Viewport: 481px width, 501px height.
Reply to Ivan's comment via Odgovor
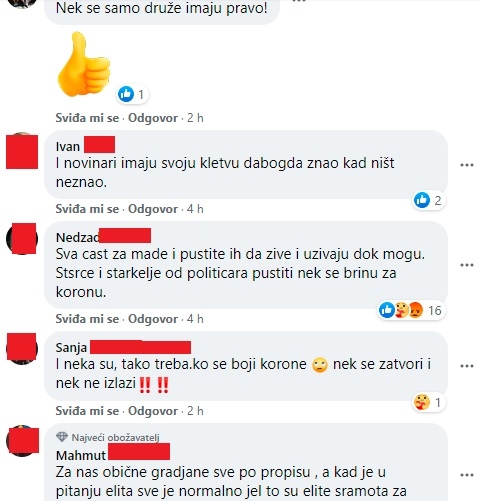153,209
